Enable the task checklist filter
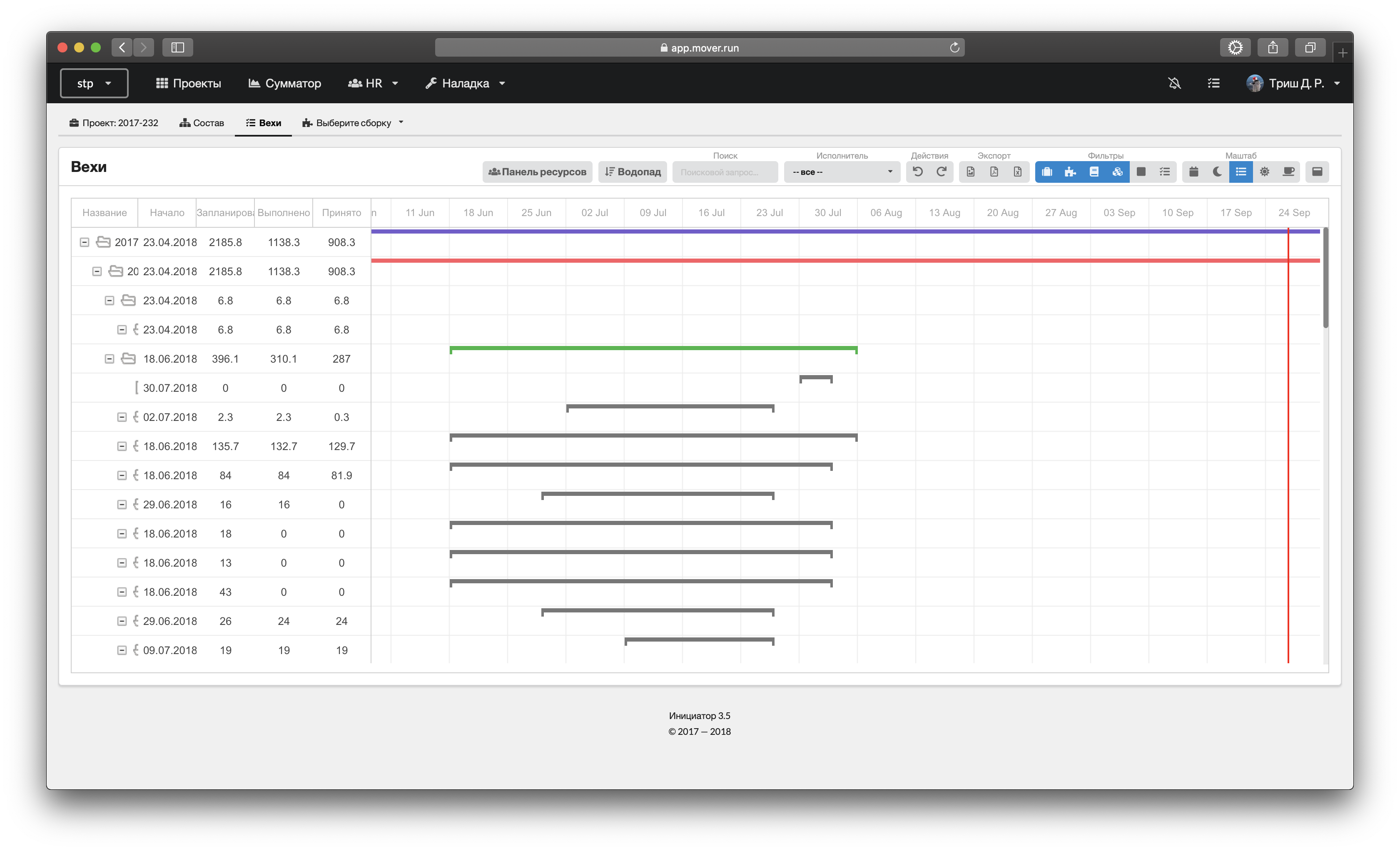 coord(1165,172)
